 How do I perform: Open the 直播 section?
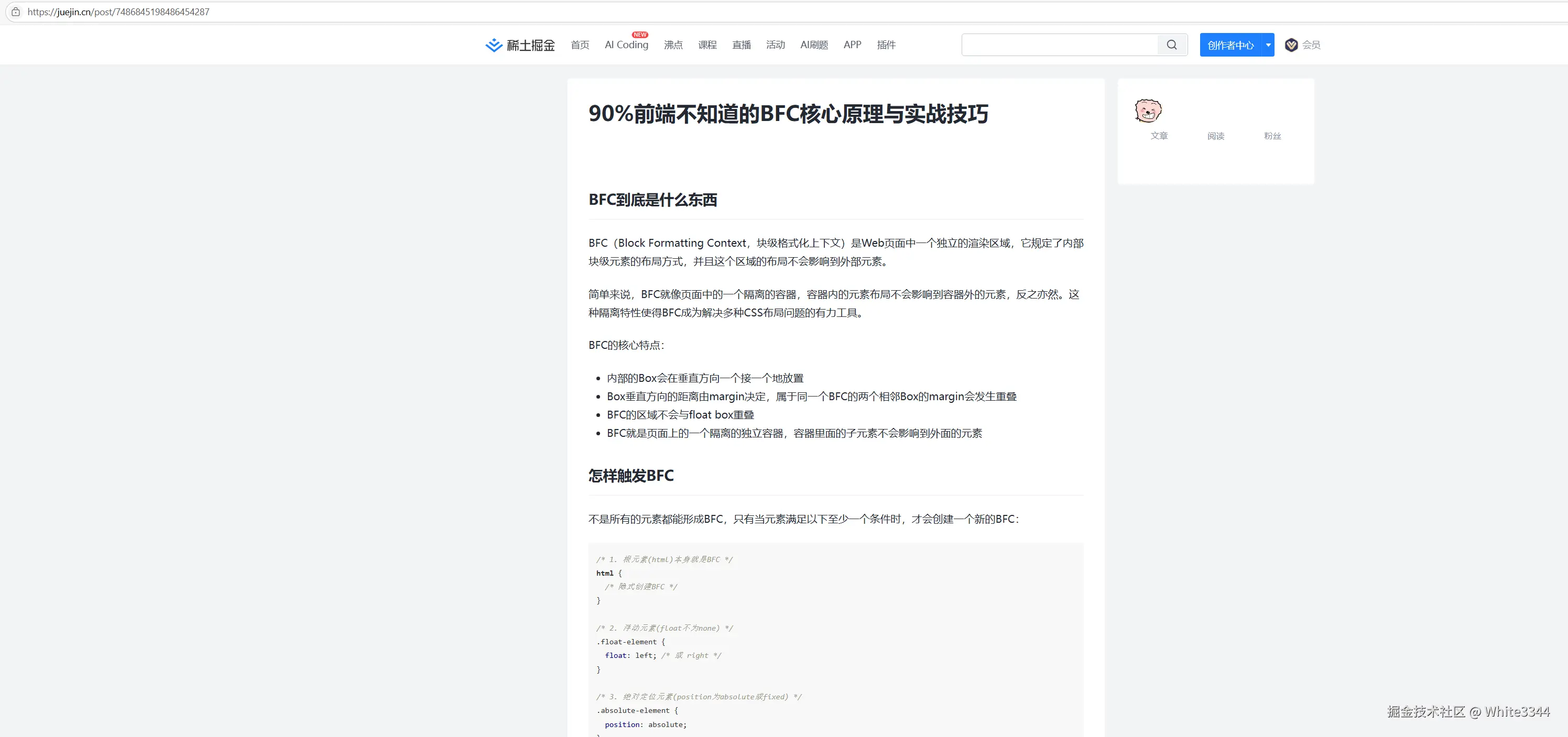[741, 45]
